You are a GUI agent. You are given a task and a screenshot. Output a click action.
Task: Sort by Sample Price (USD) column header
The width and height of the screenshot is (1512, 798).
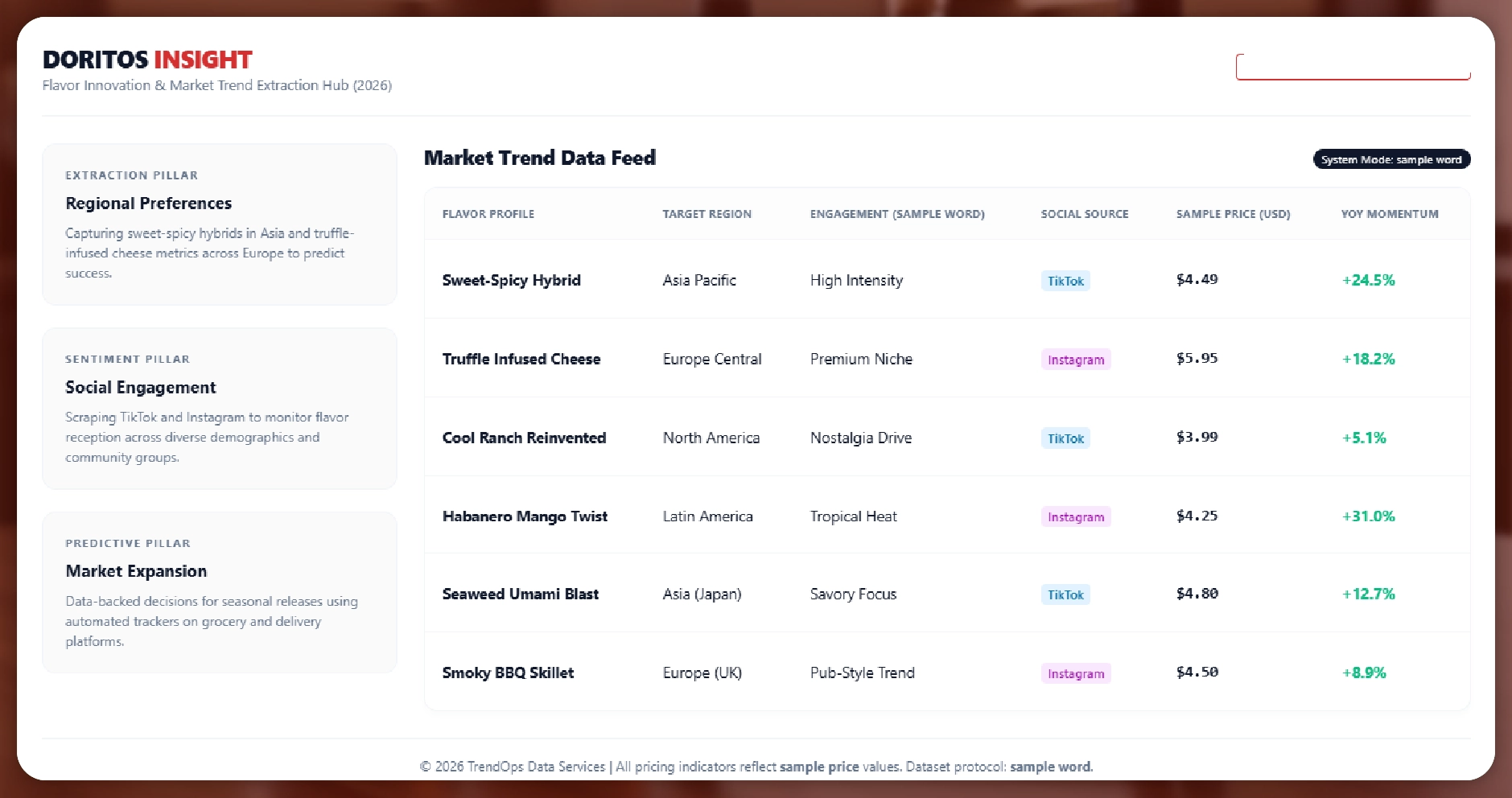point(1233,214)
